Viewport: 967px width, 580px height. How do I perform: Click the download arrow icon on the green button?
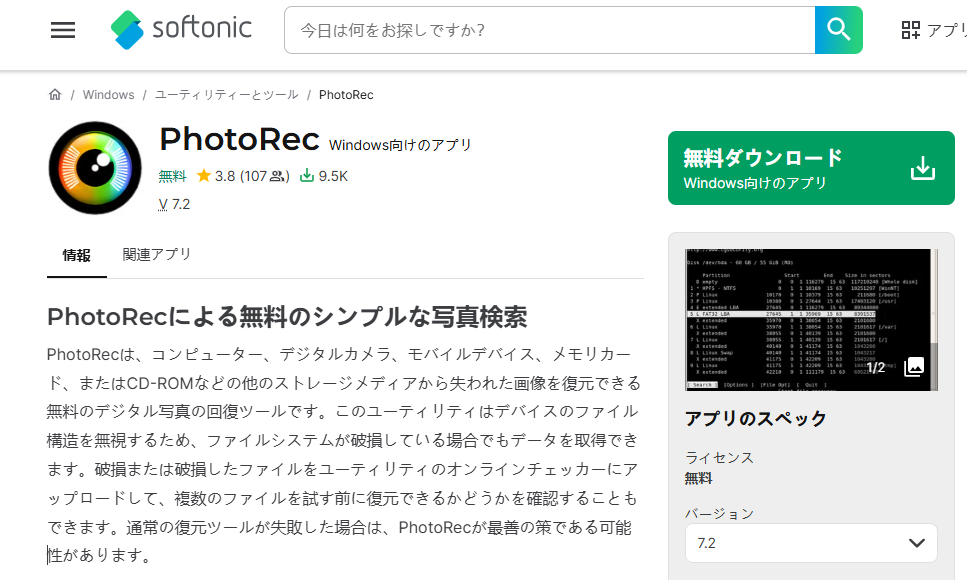920,168
